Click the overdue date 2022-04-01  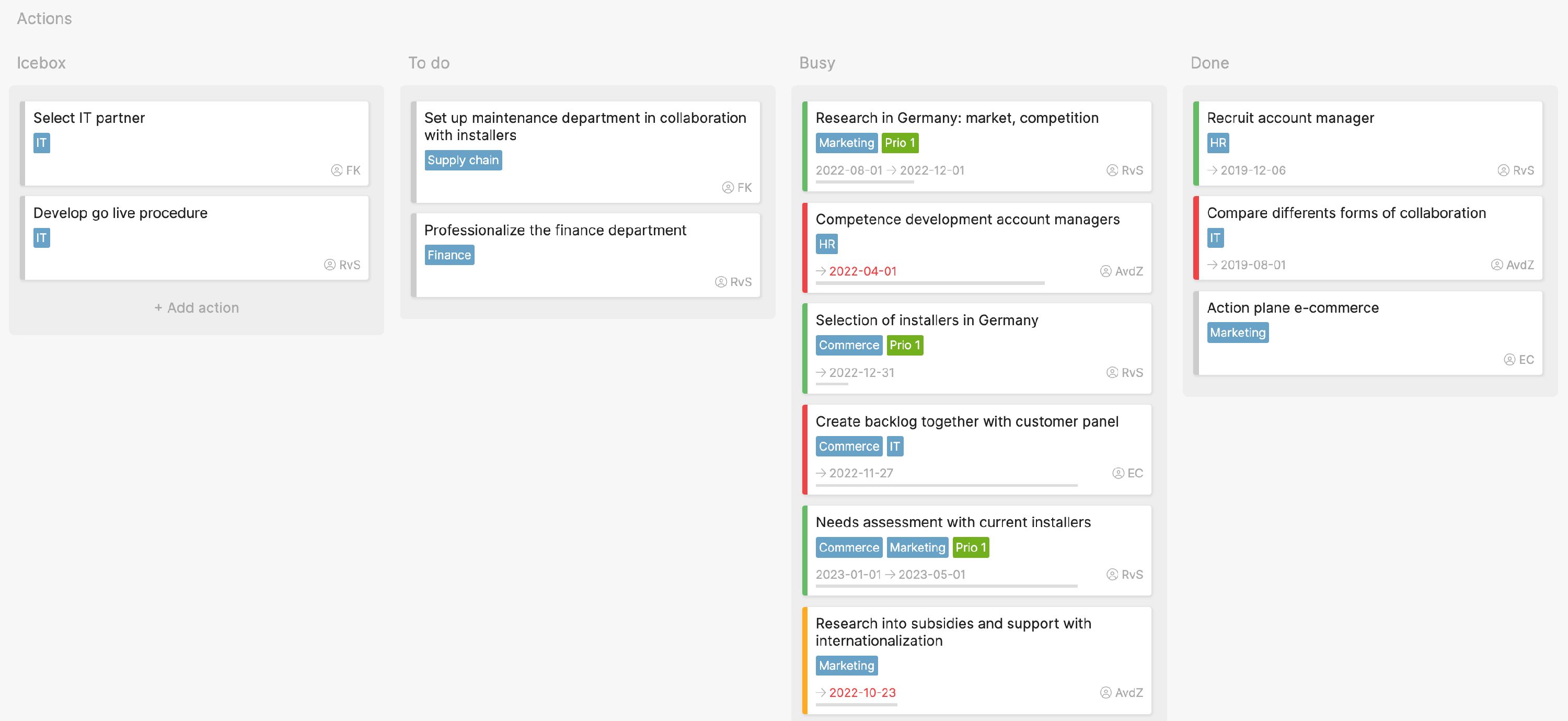(x=862, y=271)
